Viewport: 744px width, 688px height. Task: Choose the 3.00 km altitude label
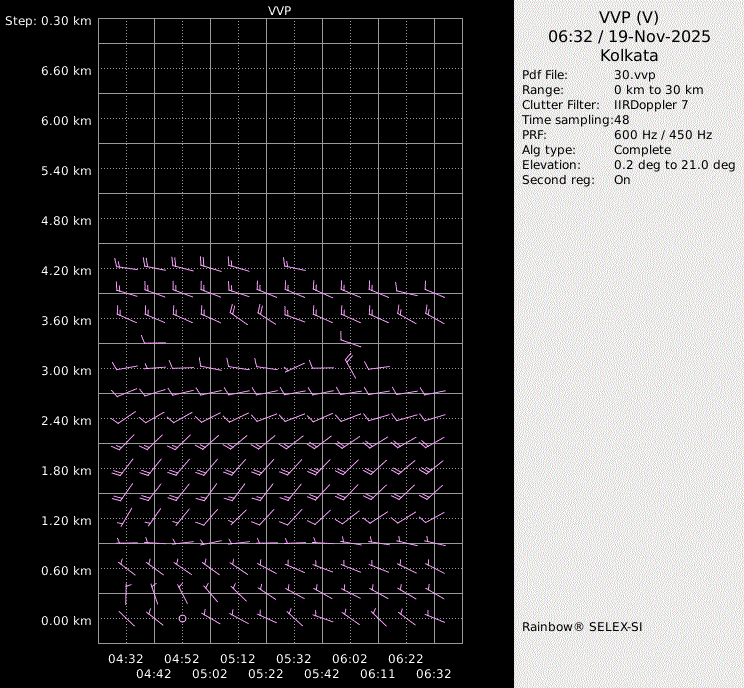point(66,371)
